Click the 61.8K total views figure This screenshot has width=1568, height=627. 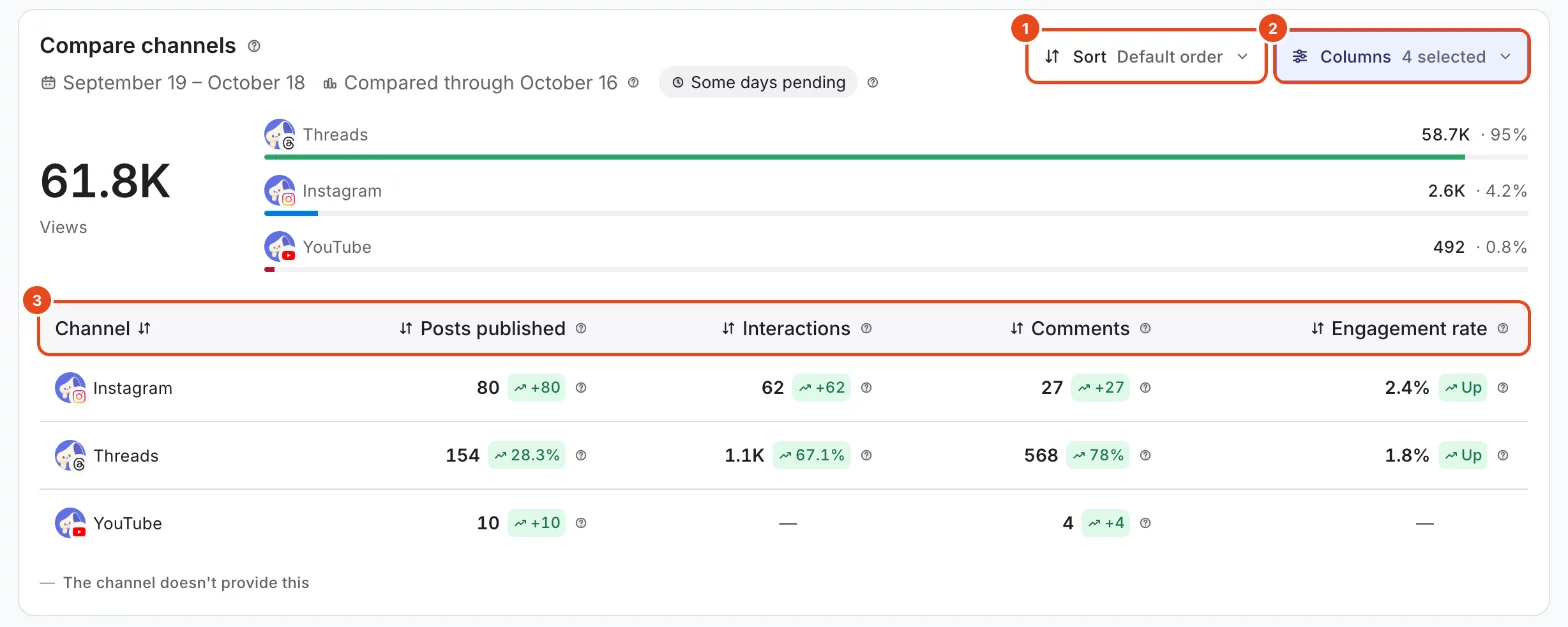[105, 182]
